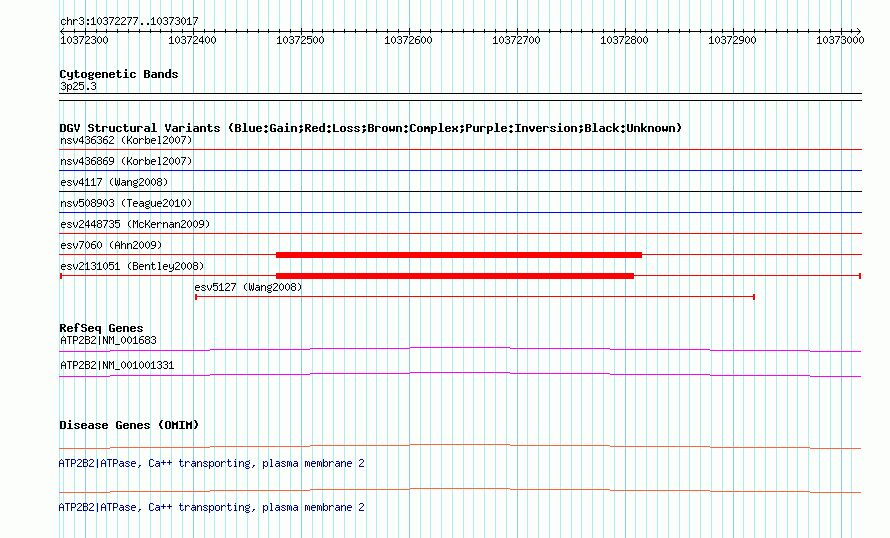
Task: Click the chr3:10372277..10373017 region label
Action: click(129, 21)
